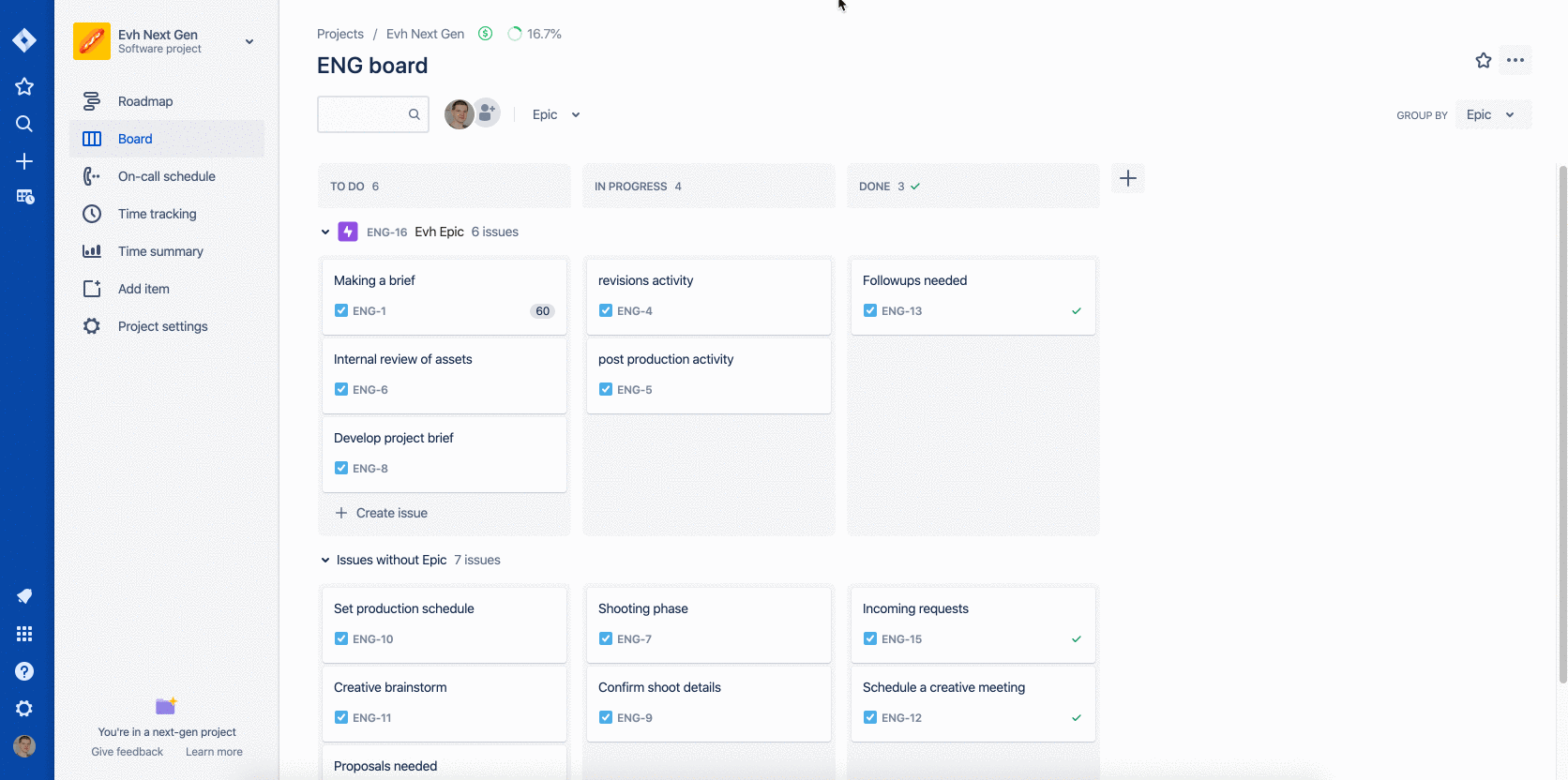Open the board more actions menu
Image resolution: width=1568 pixels, height=780 pixels.
click(x=1515, y=61)
